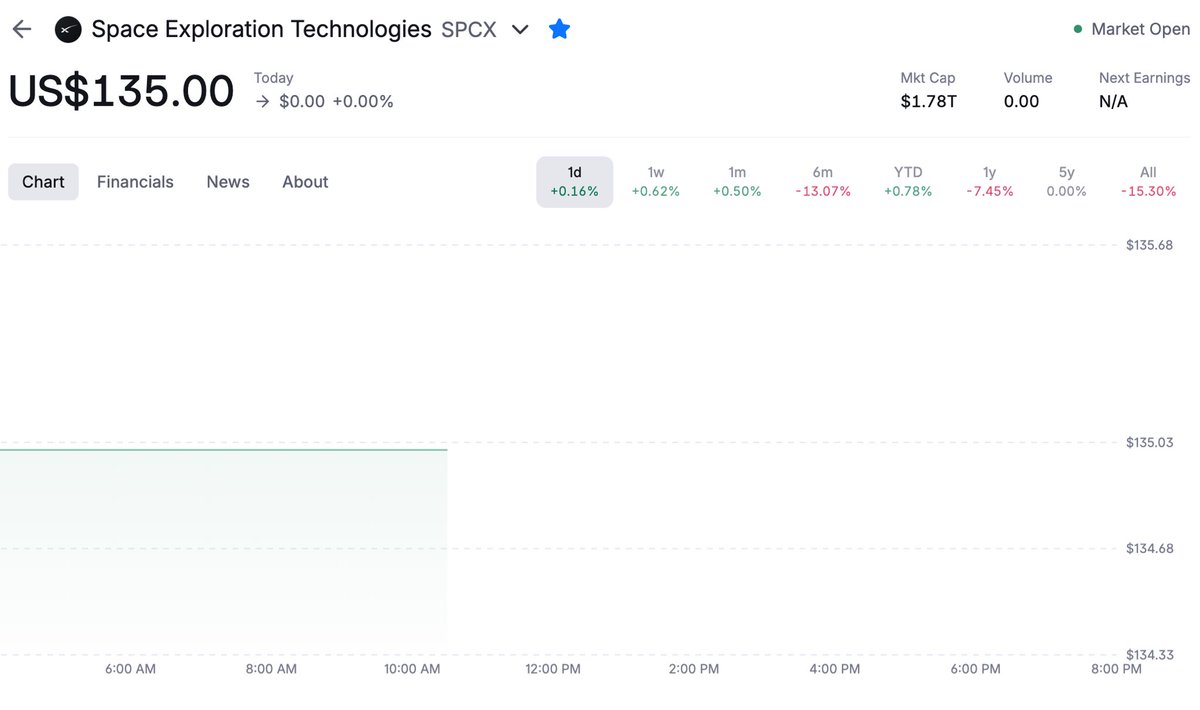Click the 12:00 PM time label

tap(553, 669)
